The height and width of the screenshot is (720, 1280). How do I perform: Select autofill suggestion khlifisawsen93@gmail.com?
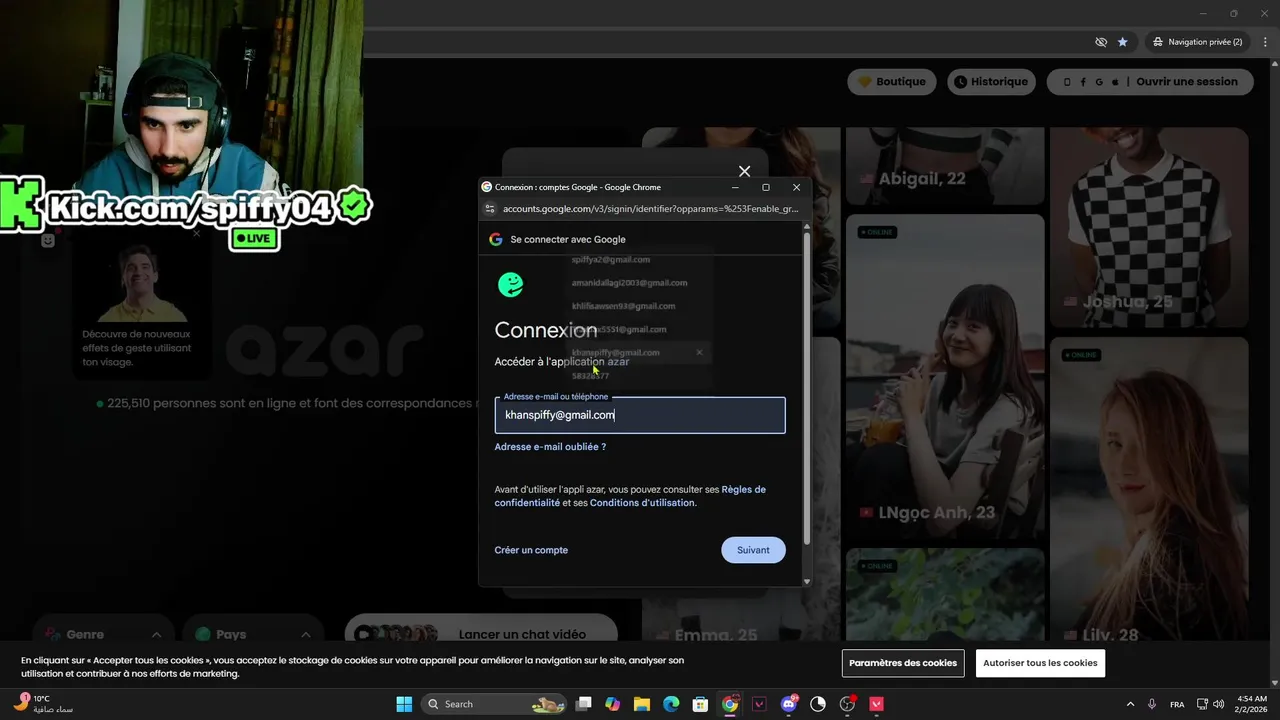(x=623, y=306)
